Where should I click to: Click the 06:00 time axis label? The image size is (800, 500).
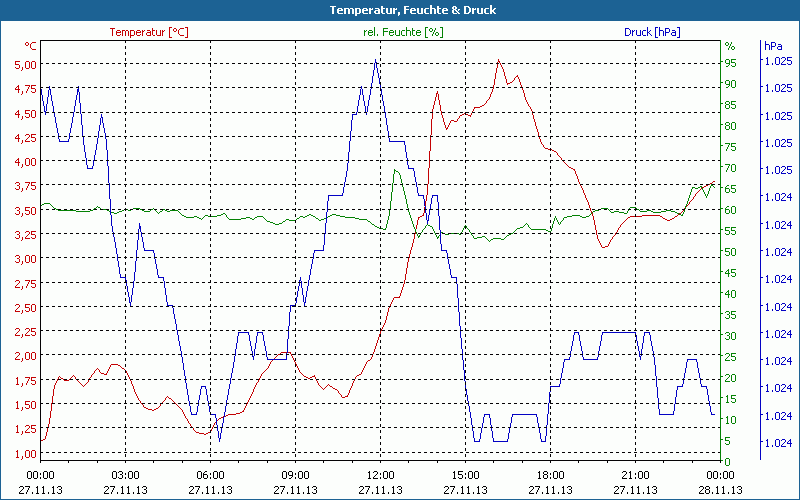coord(210,476)
